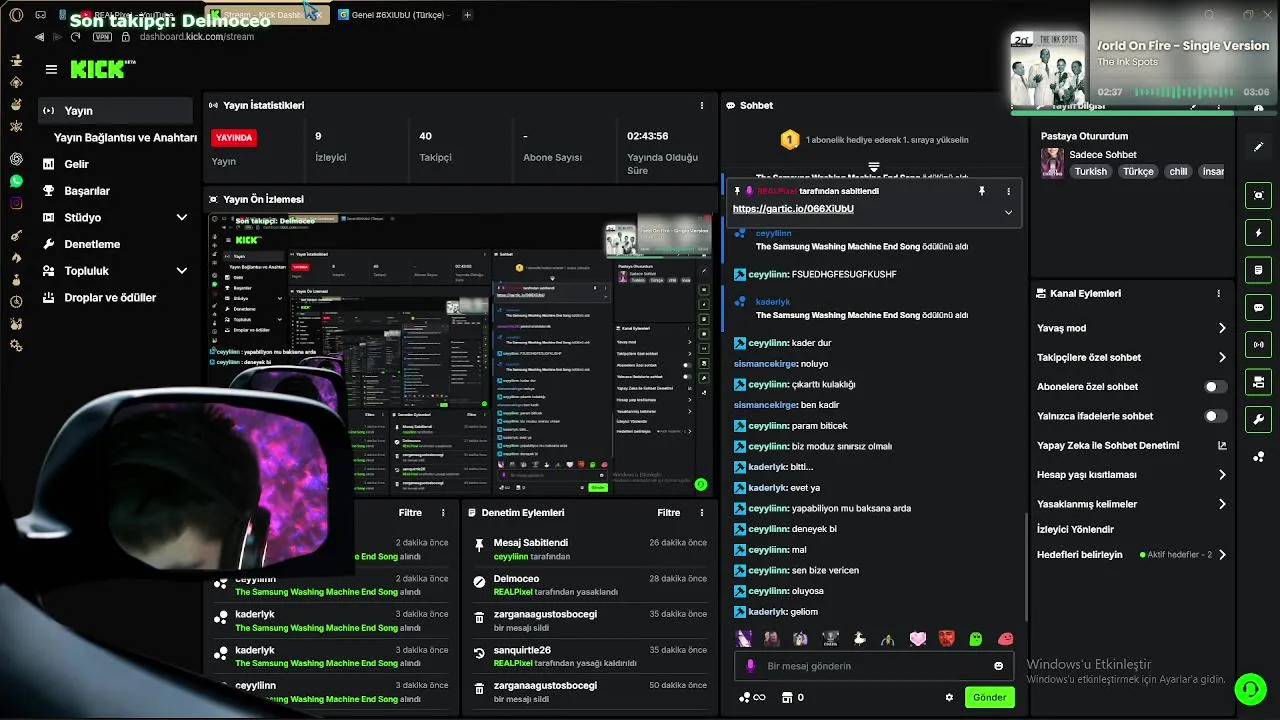Toggle the channel actions camera widget icon
The image size is (1280, 720).
(x=1259, y=382)
